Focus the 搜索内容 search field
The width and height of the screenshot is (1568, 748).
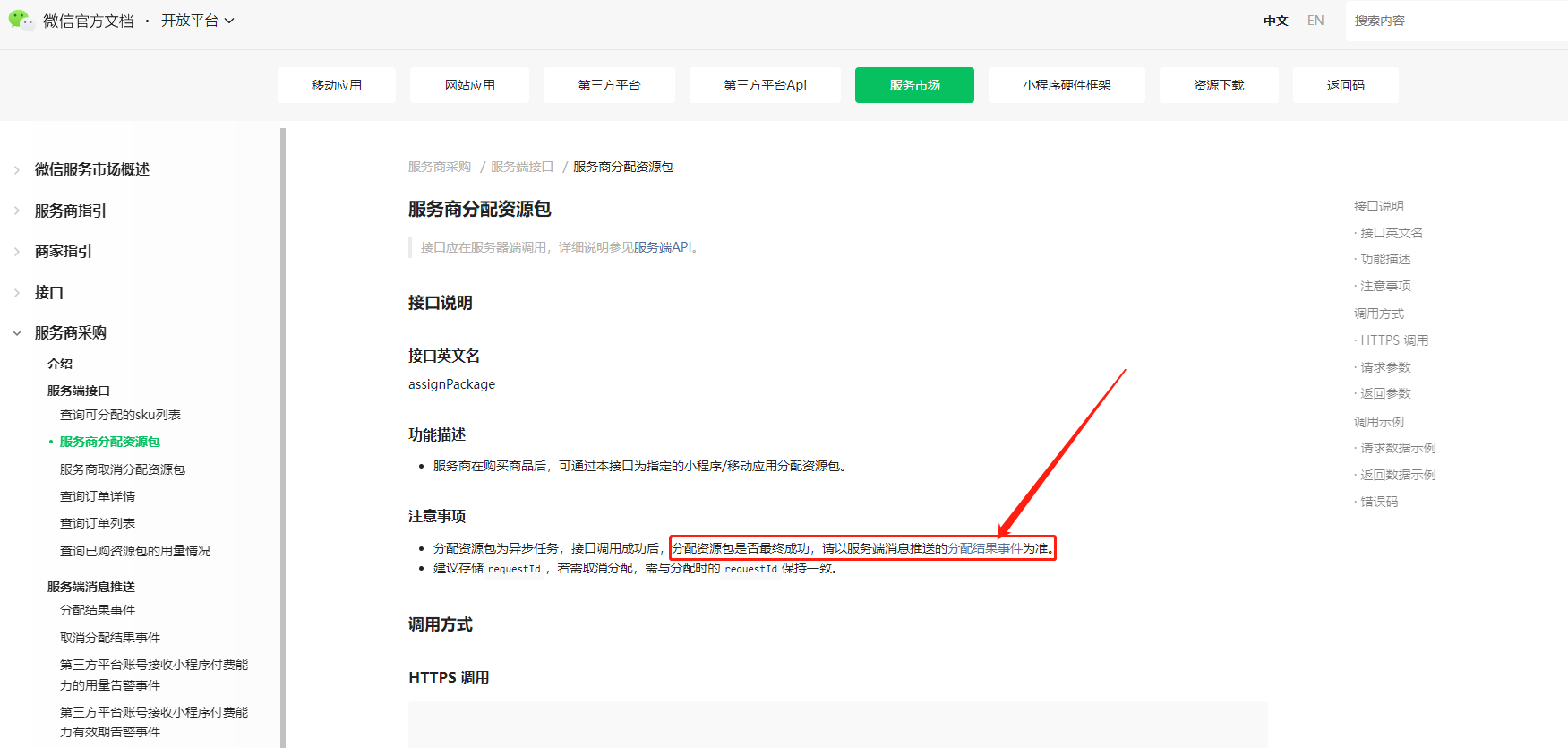1456,21
